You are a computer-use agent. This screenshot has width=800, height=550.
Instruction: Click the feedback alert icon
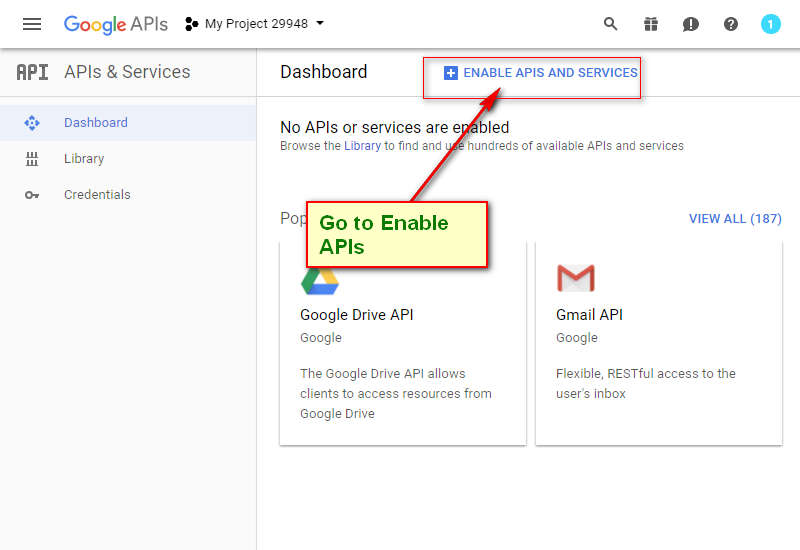tap(691, 24)
